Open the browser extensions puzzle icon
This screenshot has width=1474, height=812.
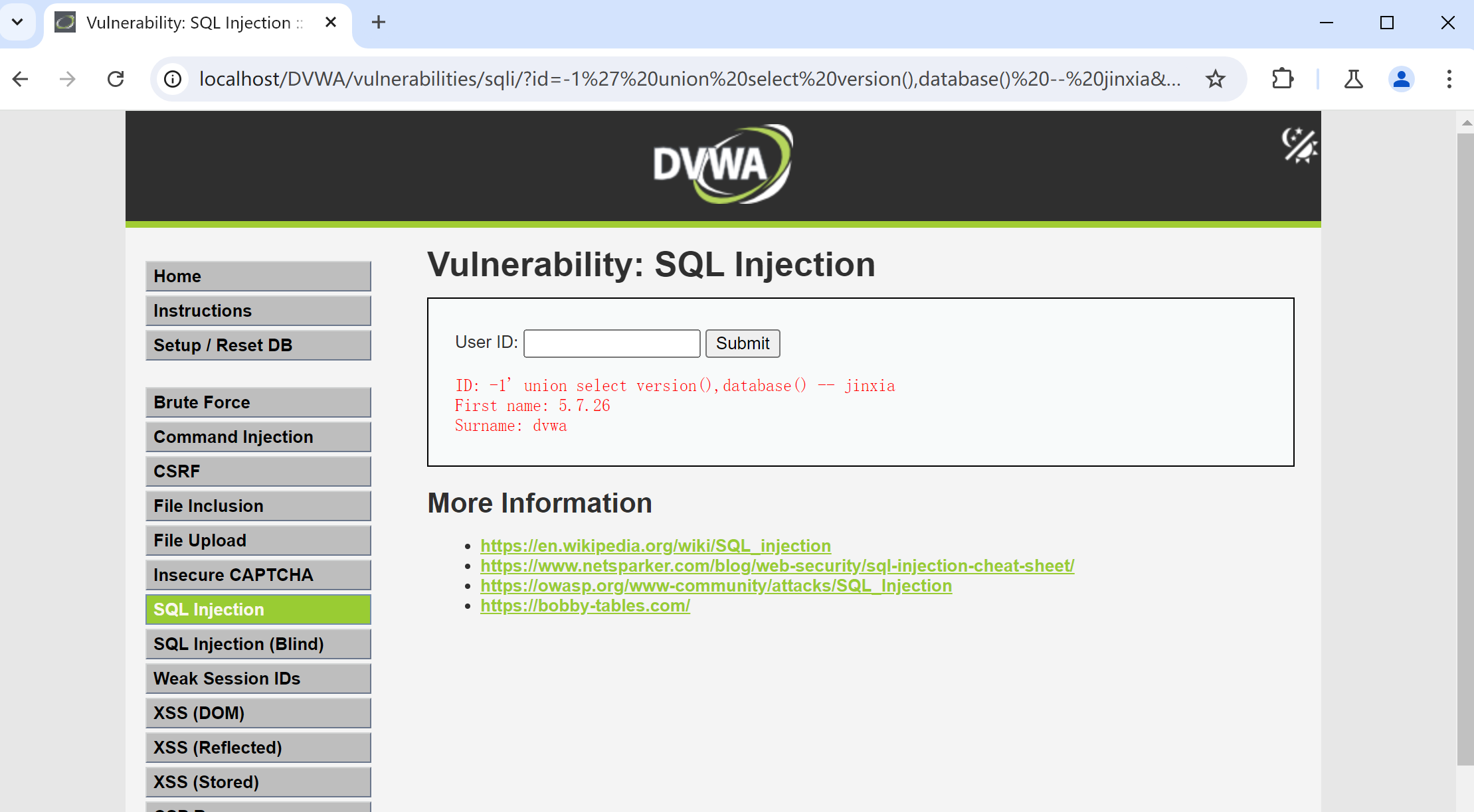pyautogui.click(x=1282, y=79)
